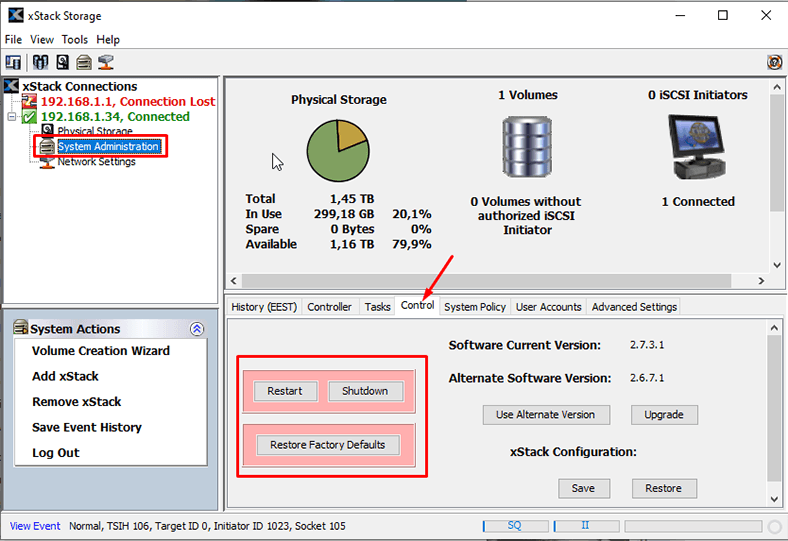The image size is (788, 541).
Task: Click the '1 Connected' initiators text
Action: (698, 201)
